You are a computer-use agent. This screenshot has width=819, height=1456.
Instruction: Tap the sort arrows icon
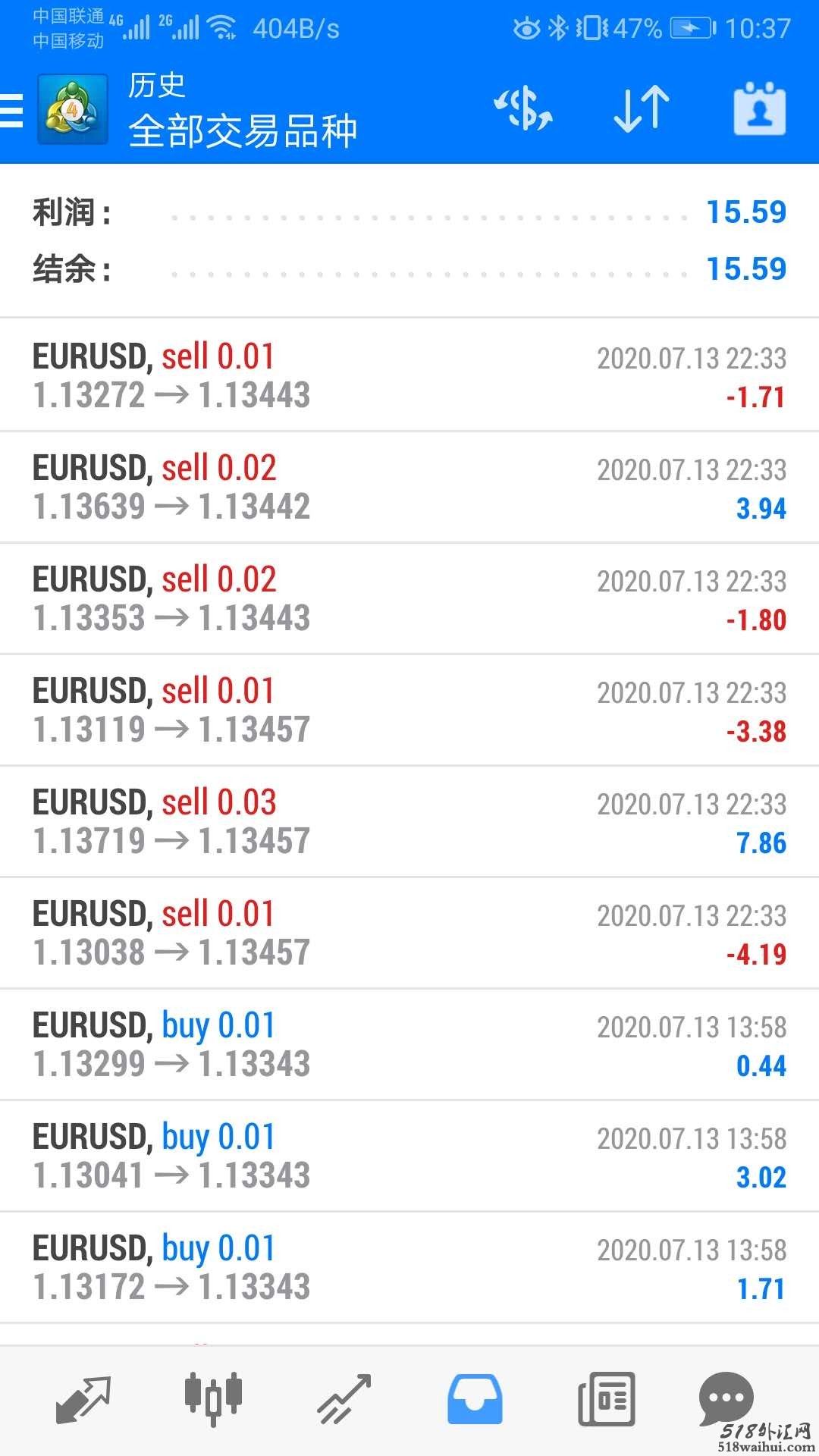[x=641, y=108]
